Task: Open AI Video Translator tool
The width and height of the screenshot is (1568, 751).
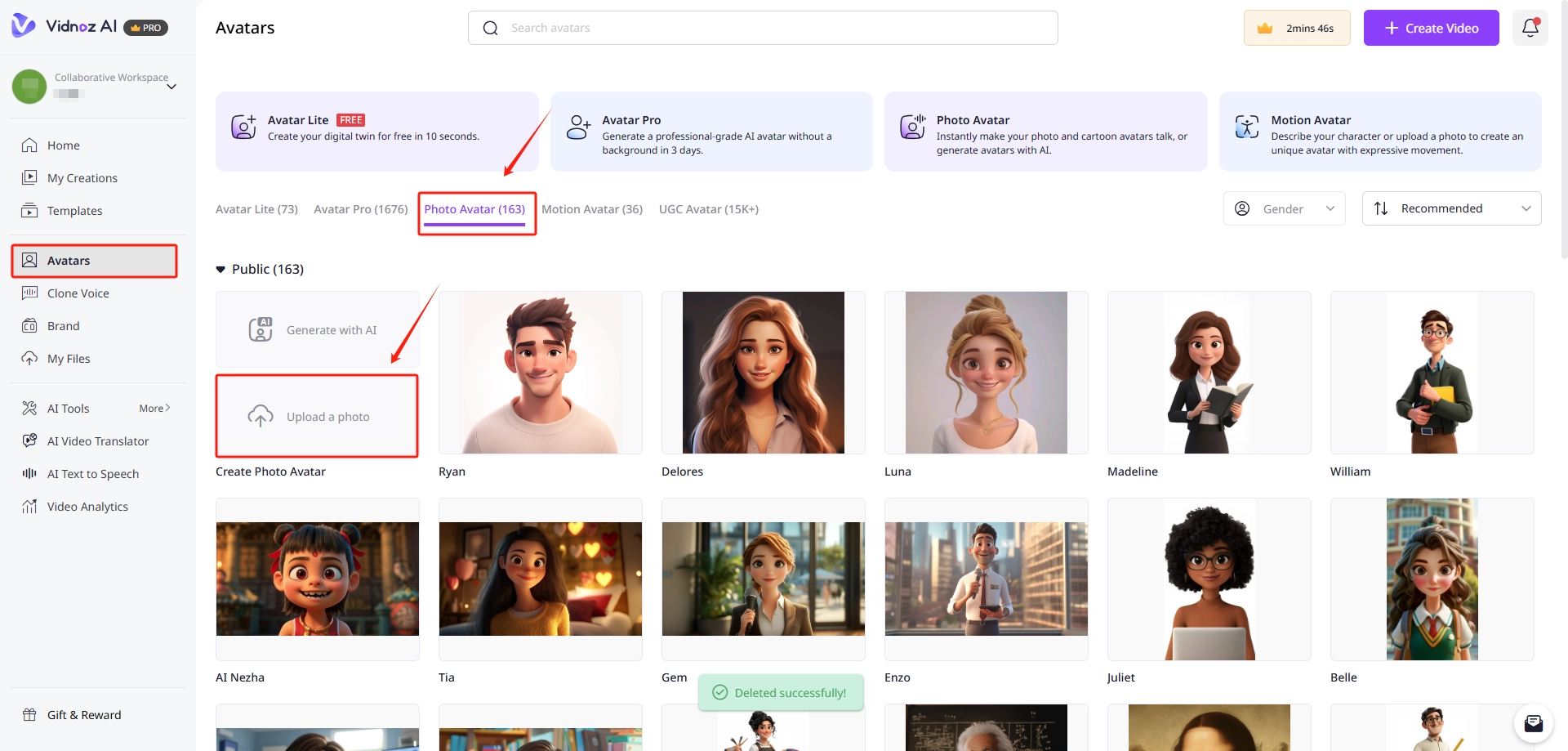Action: point(97,441)
